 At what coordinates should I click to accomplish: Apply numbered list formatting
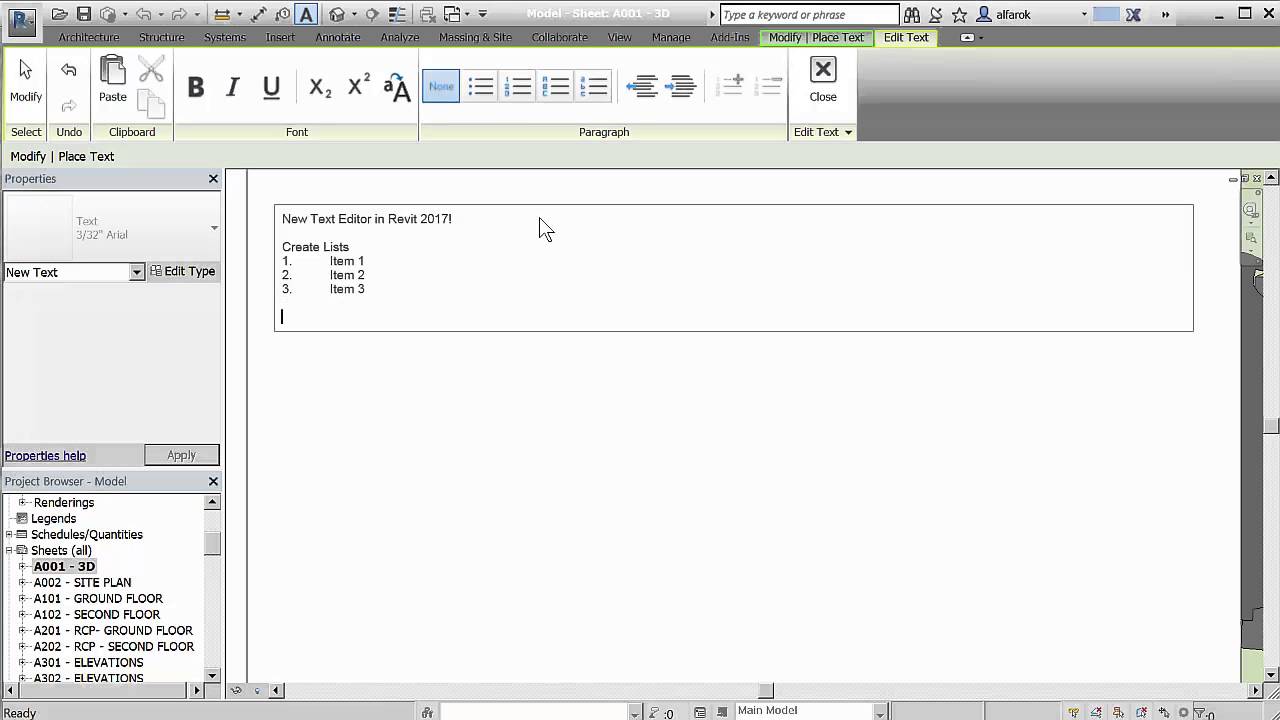tap(519, 86)
